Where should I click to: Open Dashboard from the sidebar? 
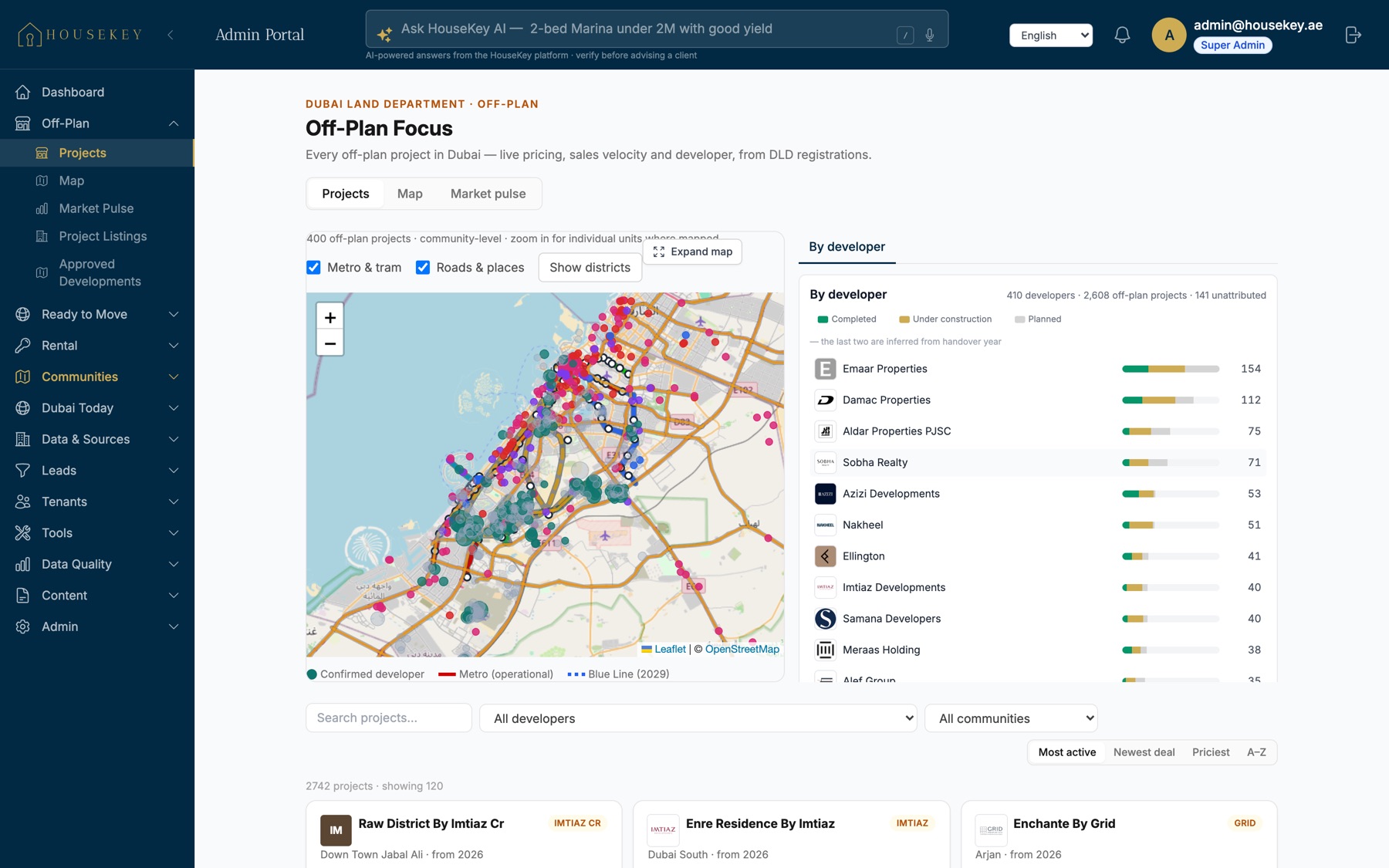[97, 92]
